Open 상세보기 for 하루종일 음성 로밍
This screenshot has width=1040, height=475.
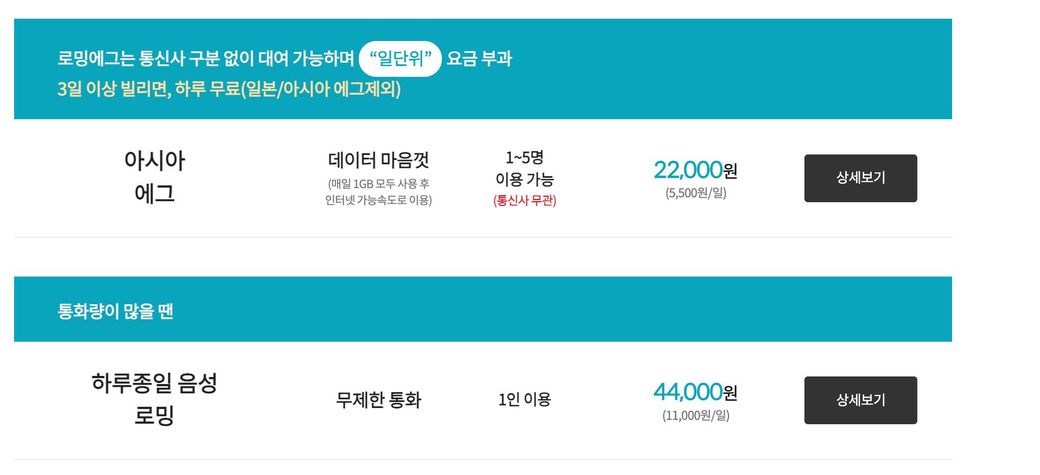point(860,400)
